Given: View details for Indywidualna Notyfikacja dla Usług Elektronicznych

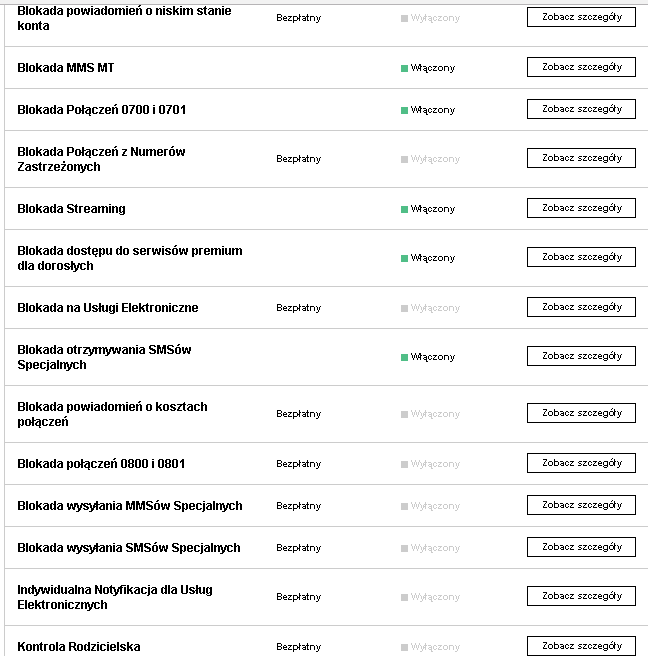Looking at the screenshot, I should 581,596.
